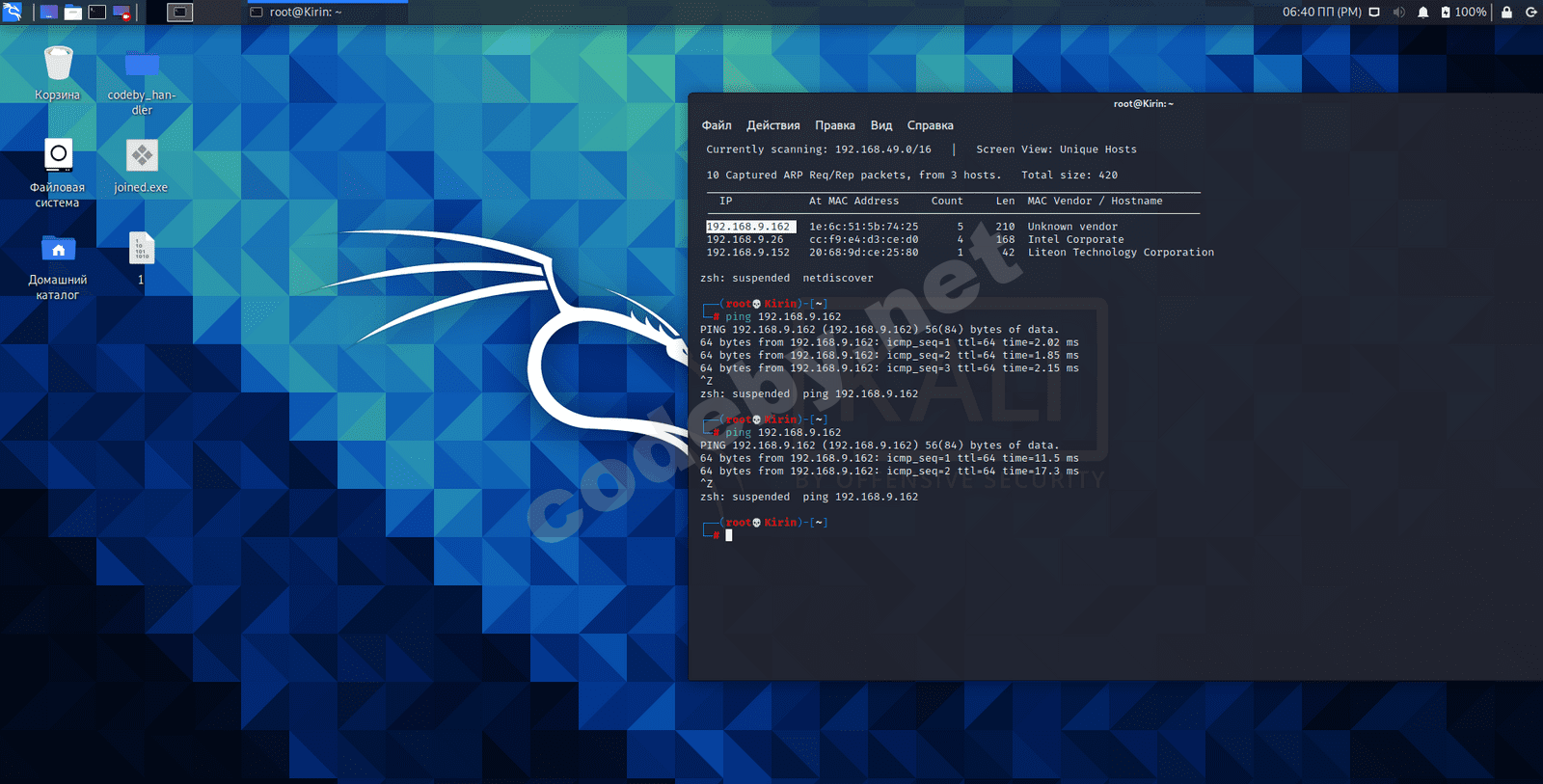Lock the screen with padlock icon
Screen dimensions: 1543x784
click(x=1506, y=13)
